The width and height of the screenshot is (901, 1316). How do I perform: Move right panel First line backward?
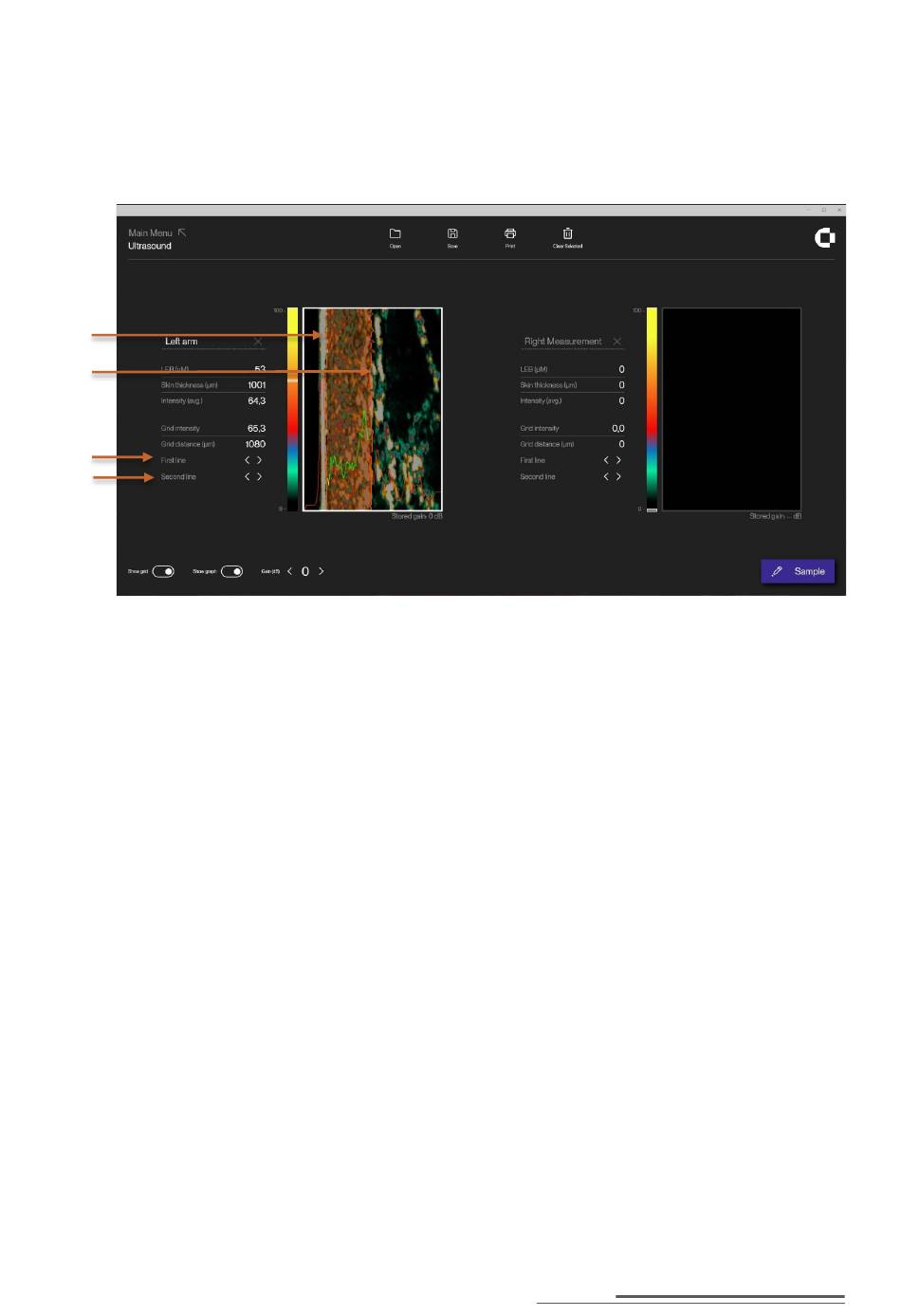coord(606,460)
